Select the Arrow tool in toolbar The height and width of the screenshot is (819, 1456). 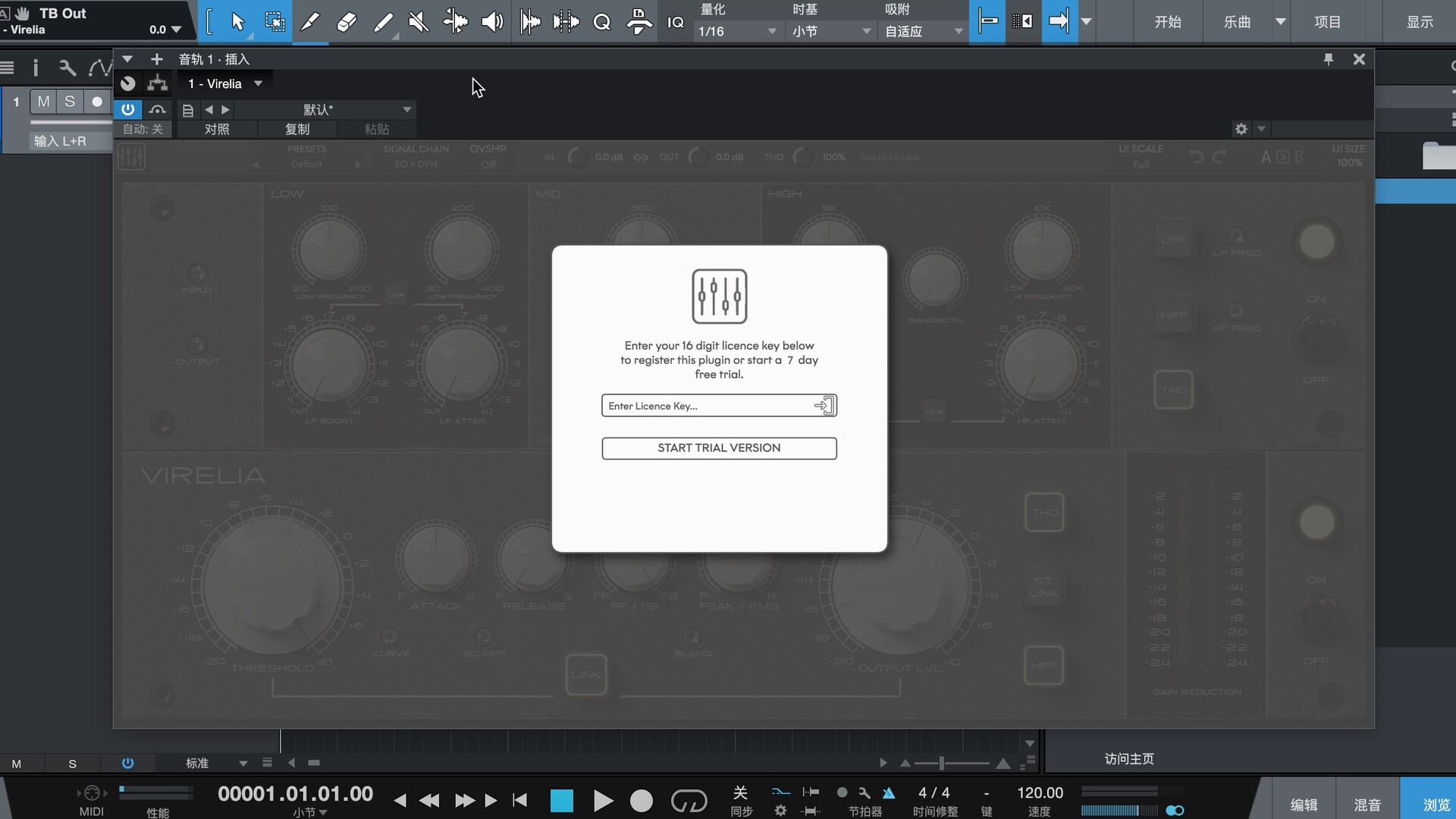237,21
